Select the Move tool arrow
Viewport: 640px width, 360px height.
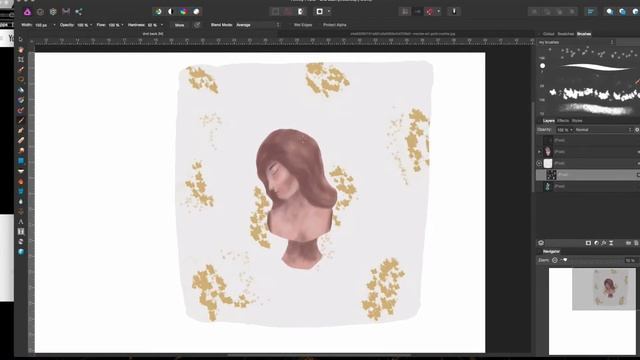coord(21,40)
